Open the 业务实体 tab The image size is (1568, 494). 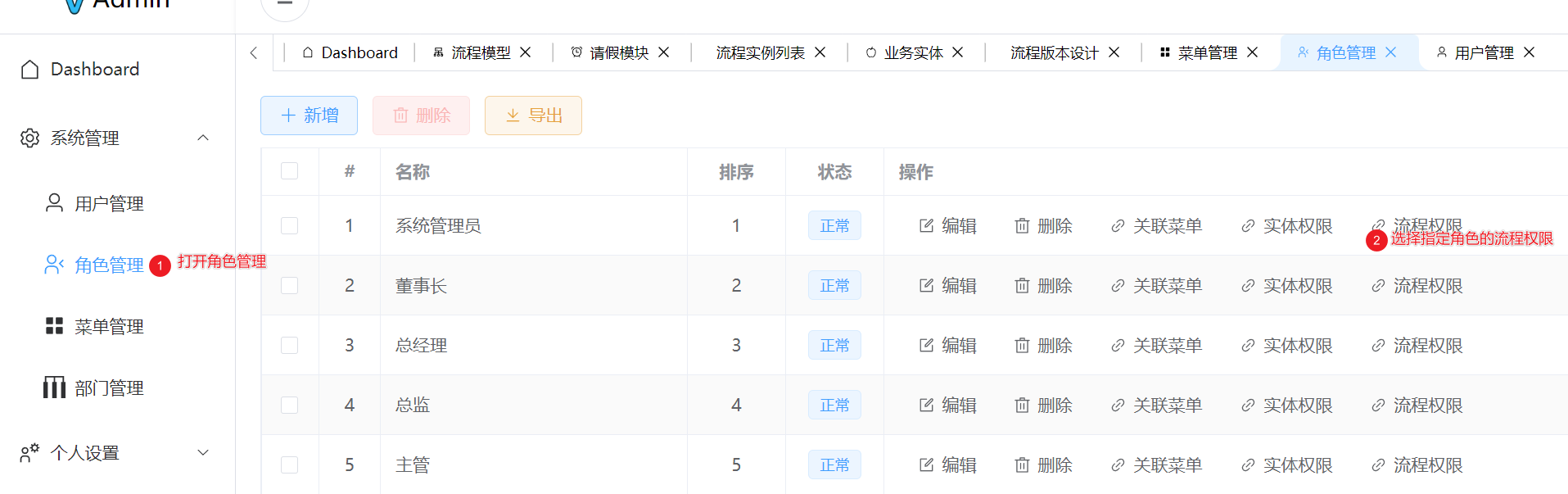pos(905,52)
